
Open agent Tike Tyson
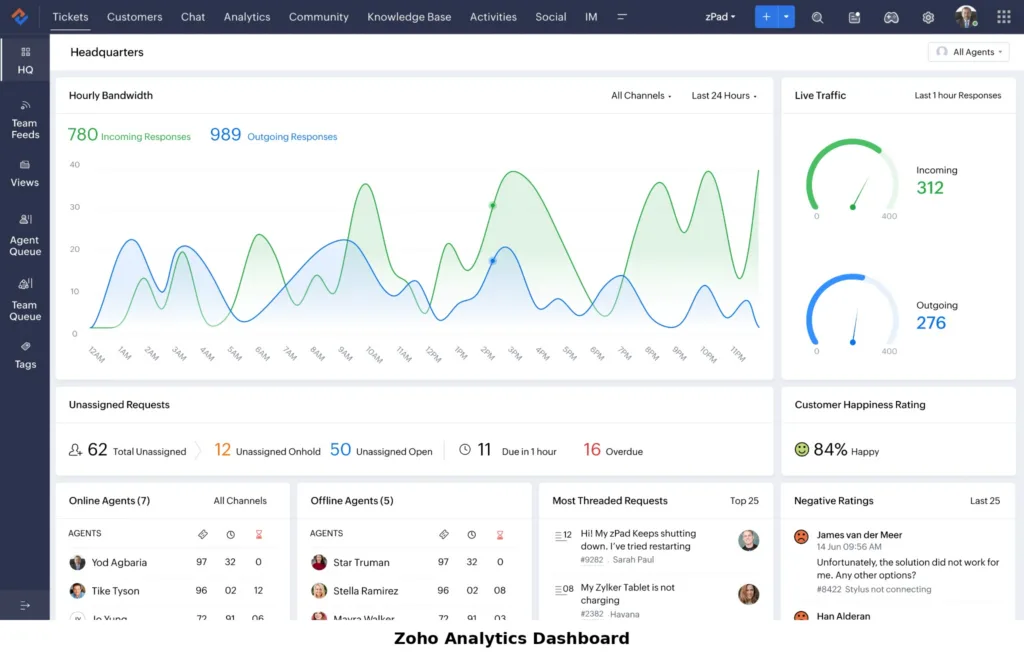point(115,591)
